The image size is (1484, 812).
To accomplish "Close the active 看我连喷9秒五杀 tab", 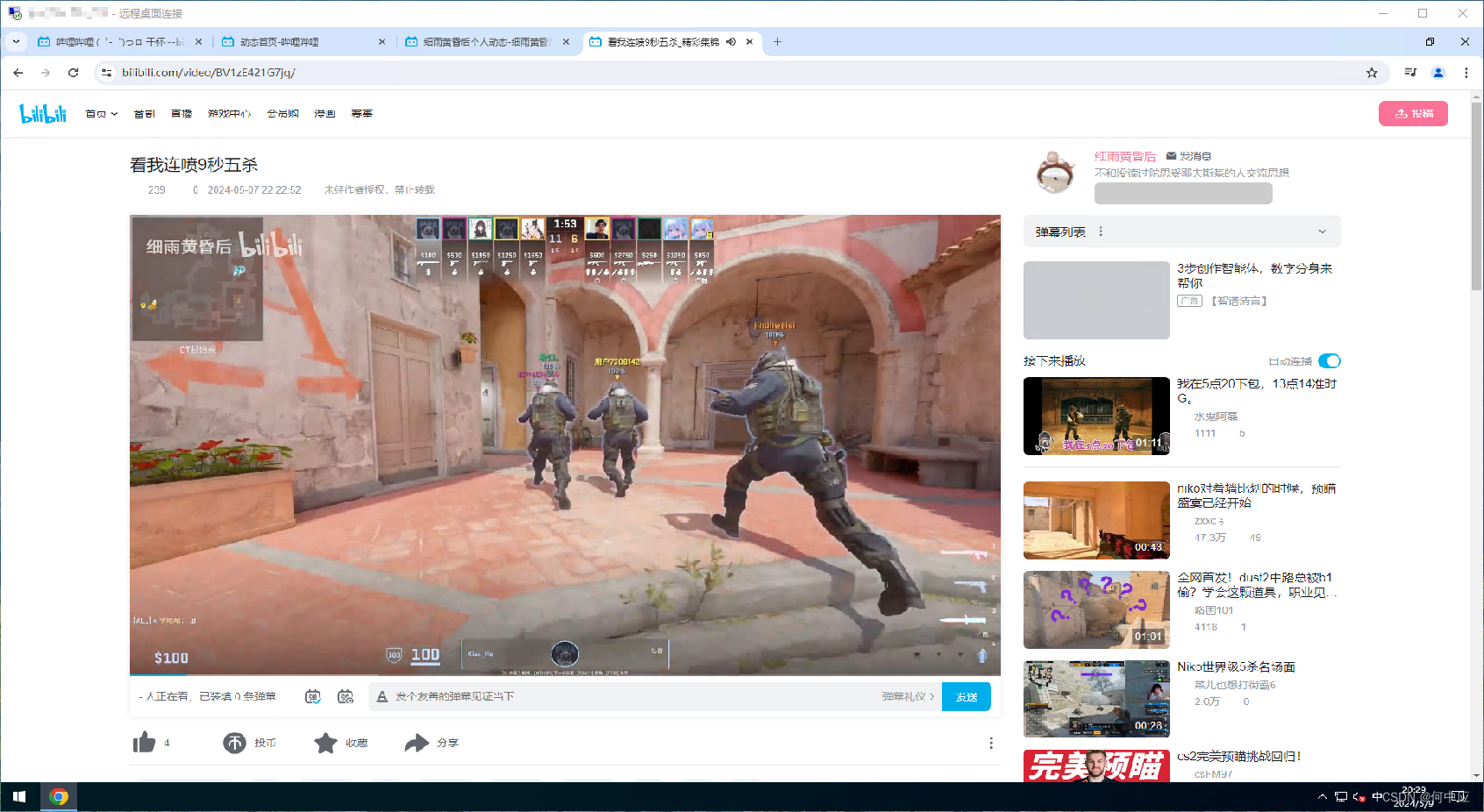I will pyautogui.click(x=749, y=41).
